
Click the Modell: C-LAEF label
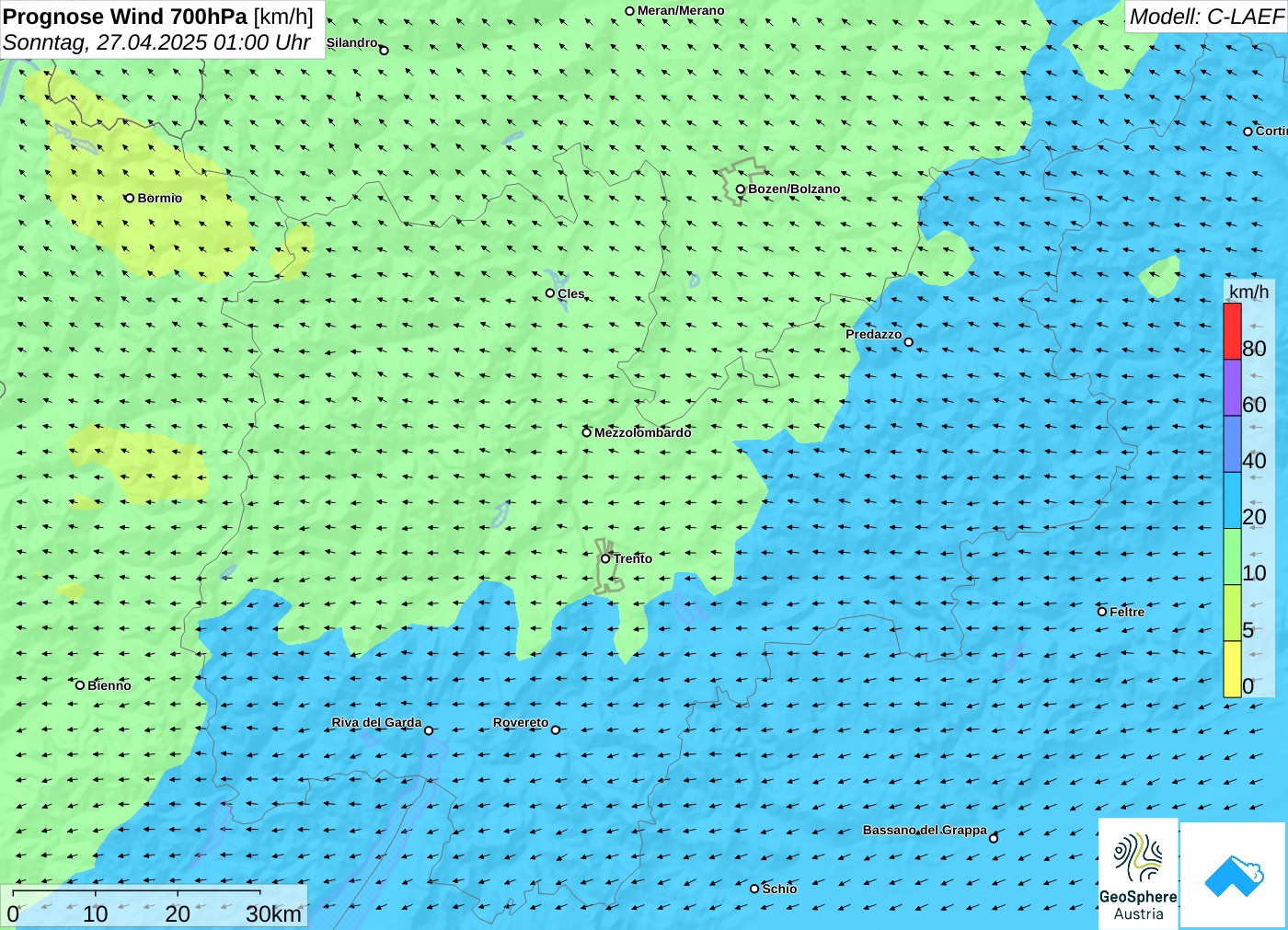click(x=1206, y=17)
